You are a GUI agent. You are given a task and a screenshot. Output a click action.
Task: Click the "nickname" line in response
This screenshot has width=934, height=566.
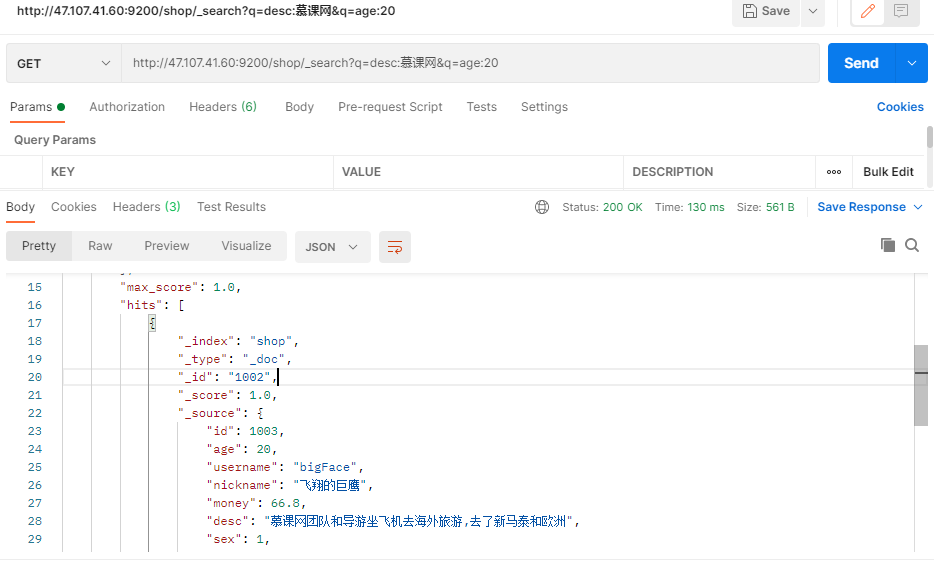(x=289, y=486)
